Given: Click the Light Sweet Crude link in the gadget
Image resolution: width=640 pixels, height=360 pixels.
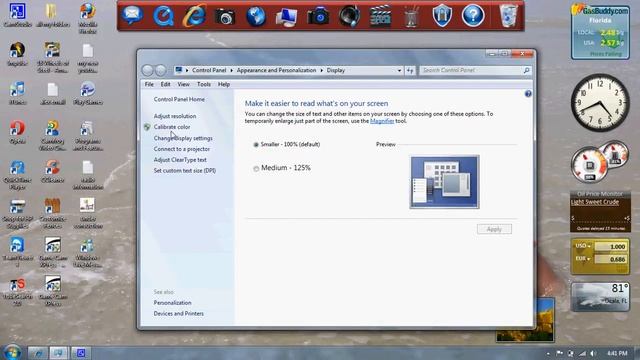Looking at the screenshot, I should [x=595, y=202].
